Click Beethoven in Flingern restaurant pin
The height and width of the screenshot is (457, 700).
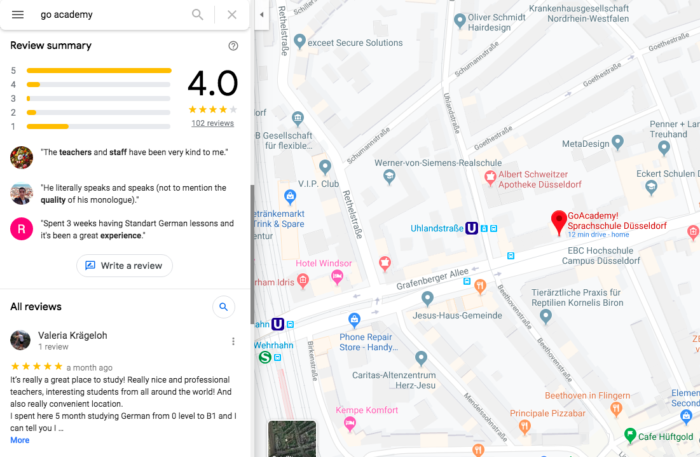[616, 409]
